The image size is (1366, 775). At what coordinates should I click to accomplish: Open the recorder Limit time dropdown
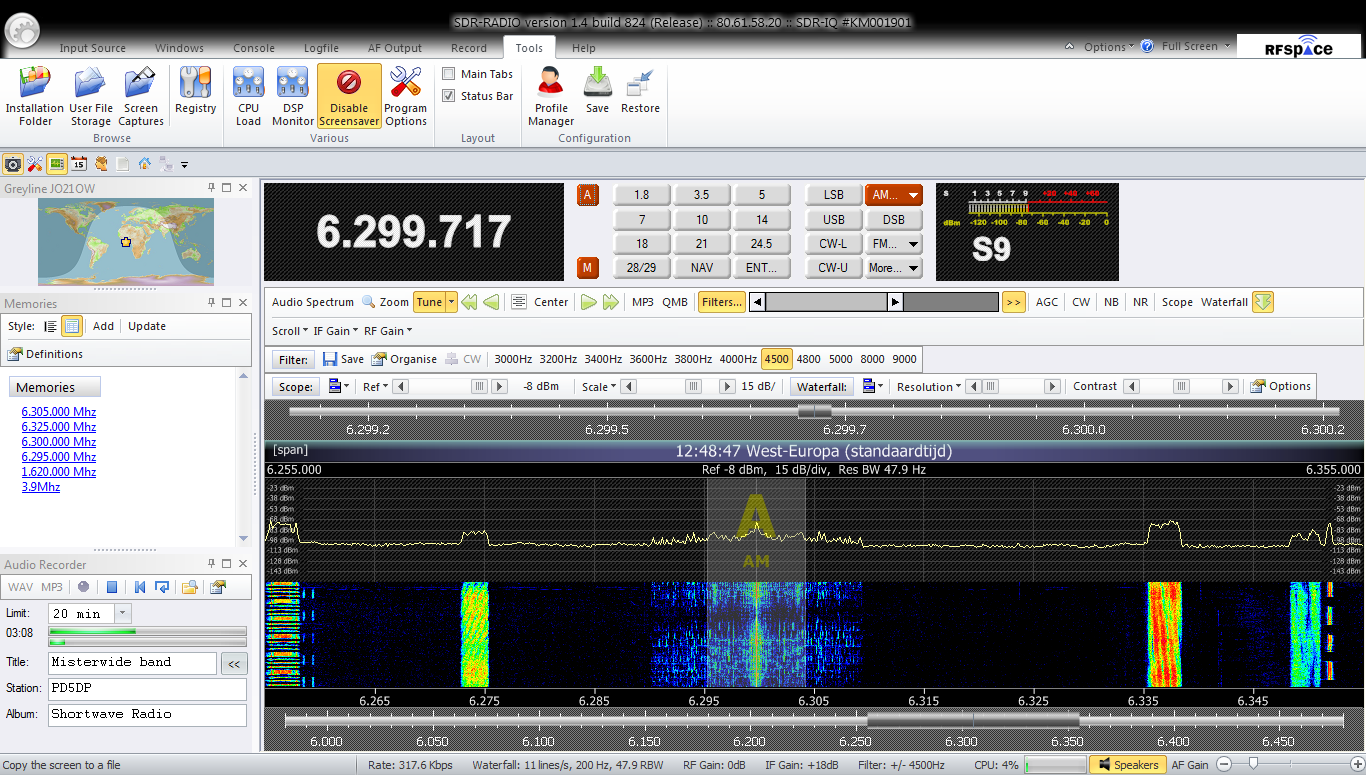point(123,614)
